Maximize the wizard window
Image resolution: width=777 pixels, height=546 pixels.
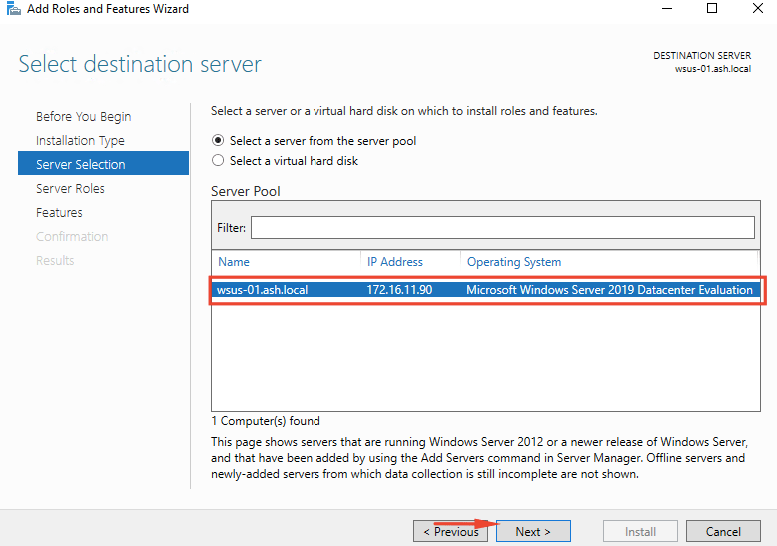click(x=712, y=8)
